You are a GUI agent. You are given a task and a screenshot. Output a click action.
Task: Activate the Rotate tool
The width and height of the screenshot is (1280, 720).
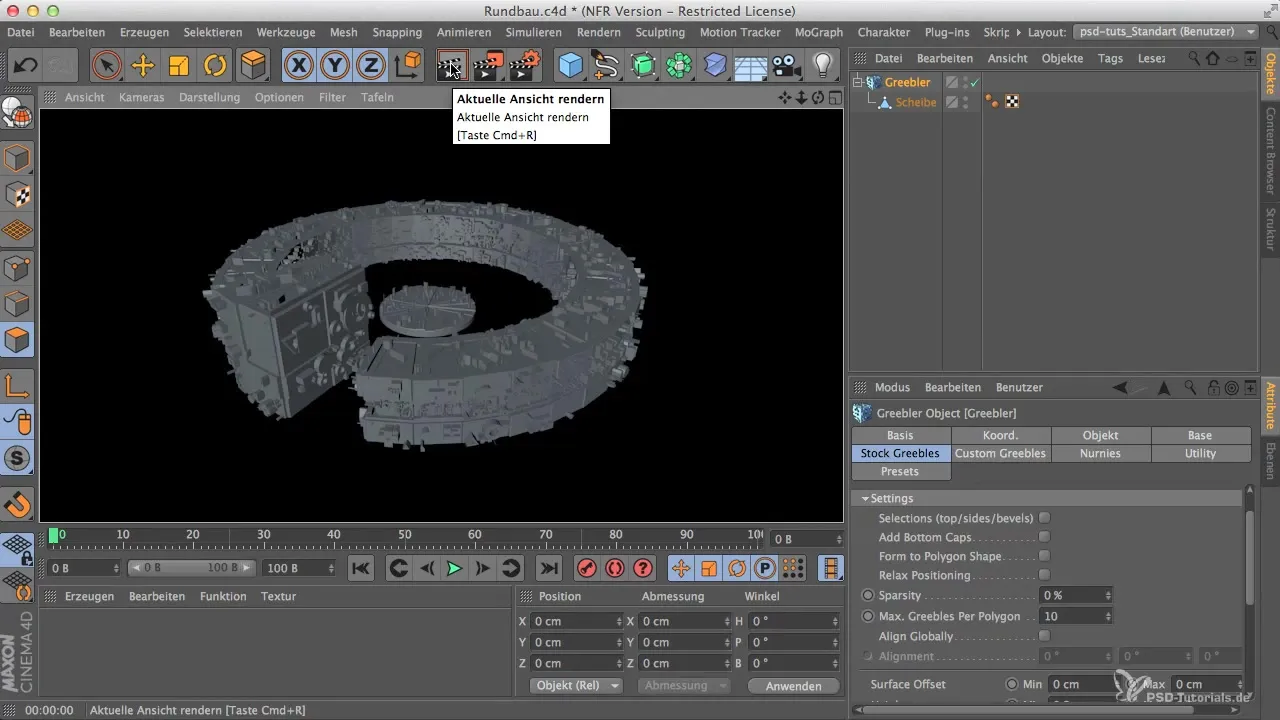[215, 66]
